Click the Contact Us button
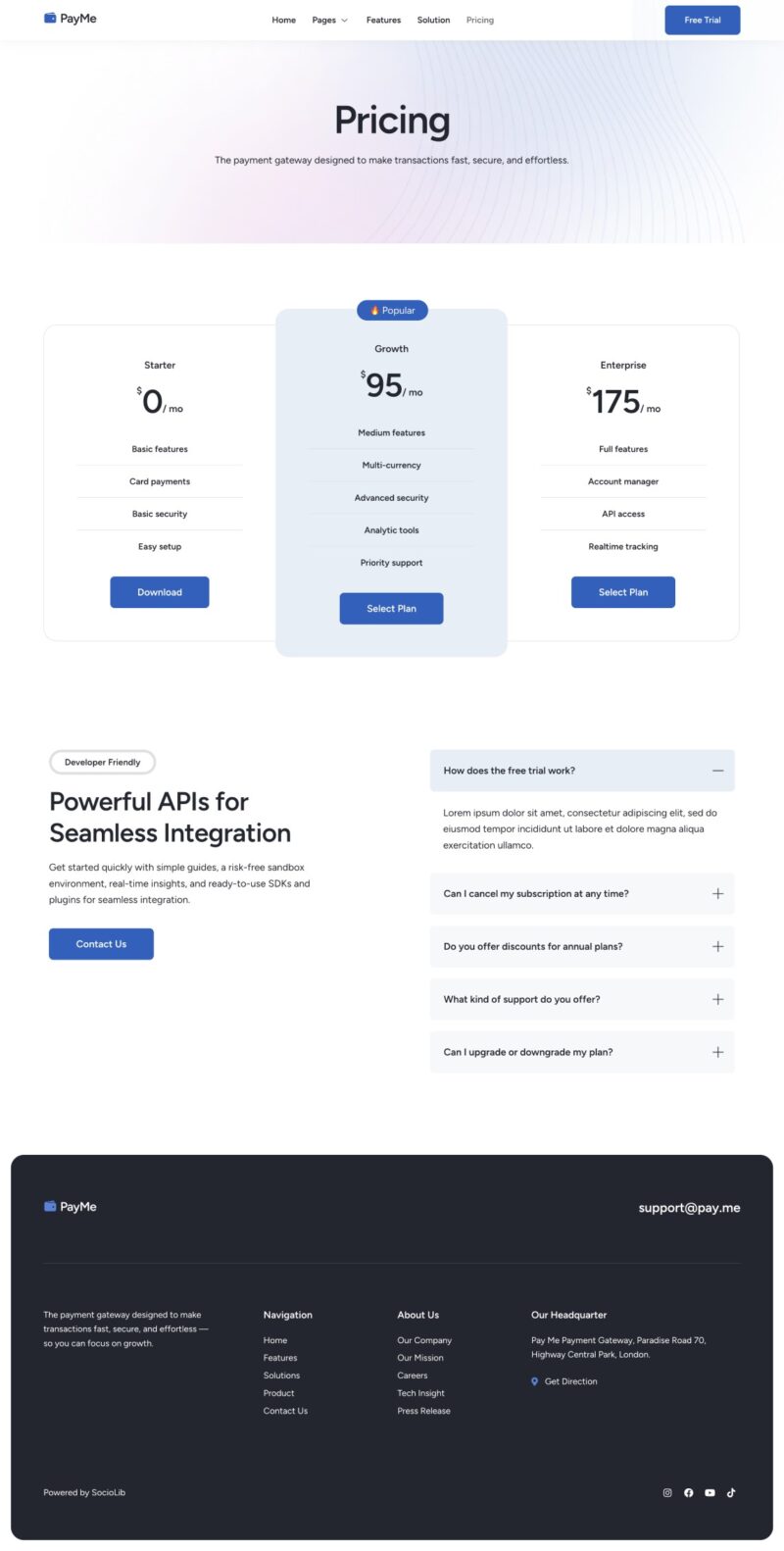The image size is (784, 1551). [101, 944]
